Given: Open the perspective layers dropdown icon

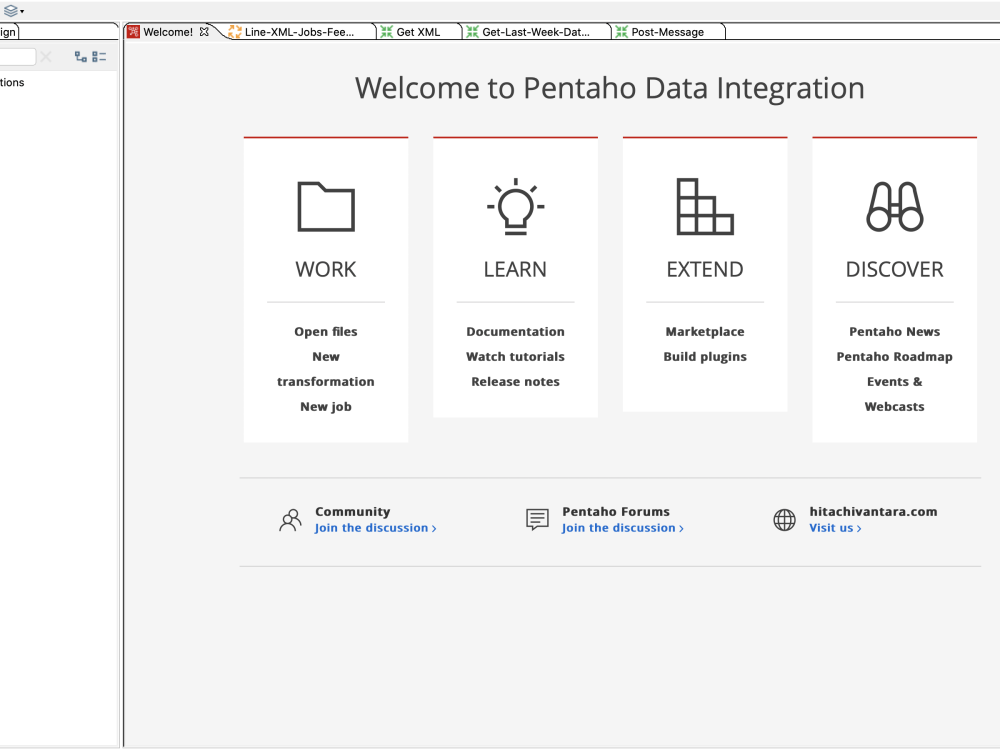Looking at the screenshot, I should pos(13,11).
